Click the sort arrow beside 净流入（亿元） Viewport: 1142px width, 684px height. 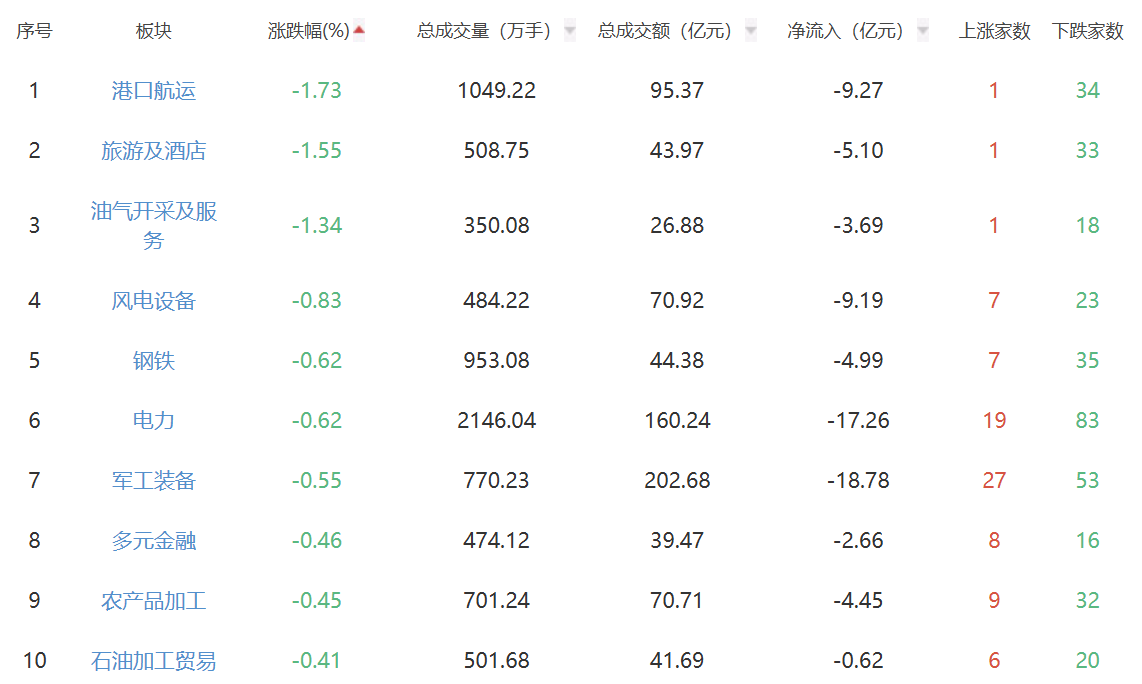click(x=922, y=31)
